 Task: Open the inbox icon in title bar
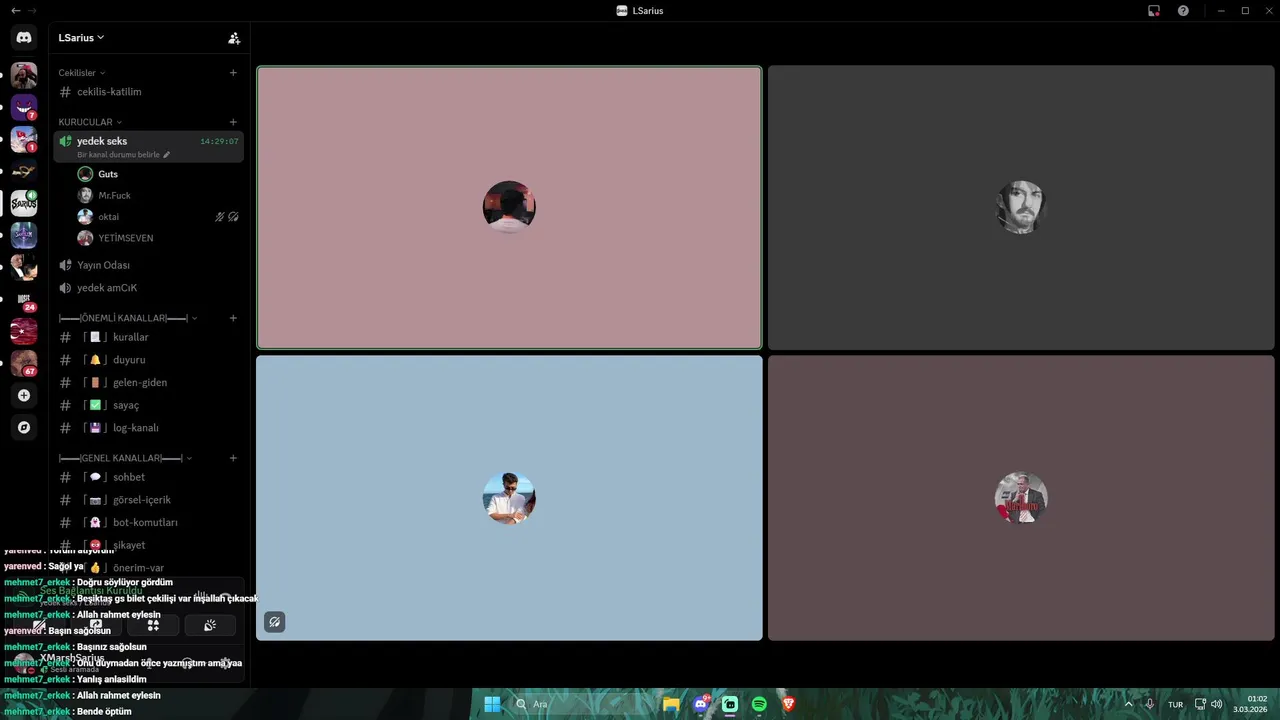click(x=1154, y=11)
